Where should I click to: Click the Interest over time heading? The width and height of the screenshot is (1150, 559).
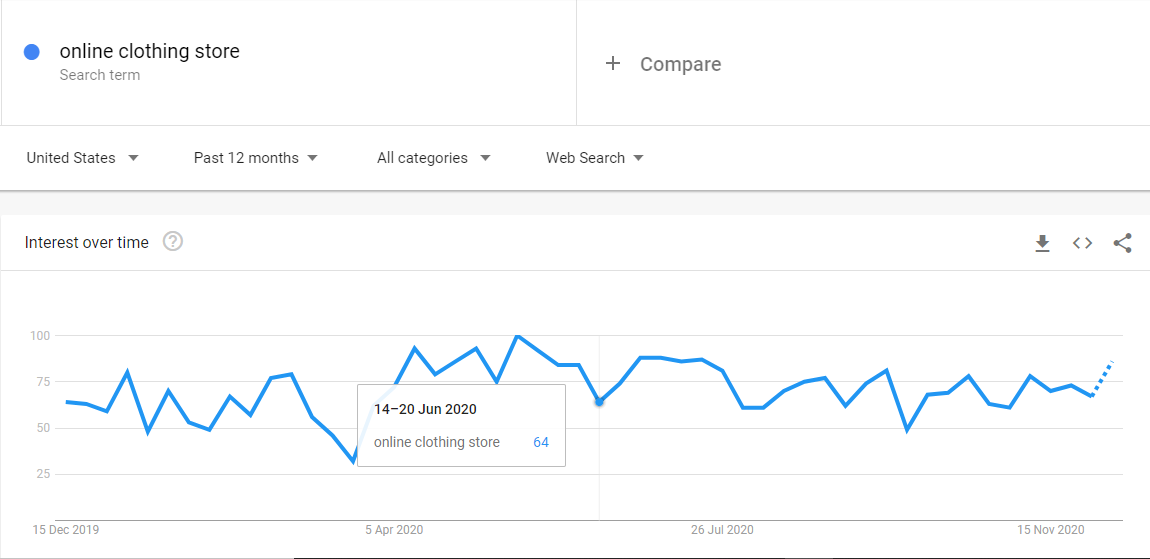tap(87, 242)
